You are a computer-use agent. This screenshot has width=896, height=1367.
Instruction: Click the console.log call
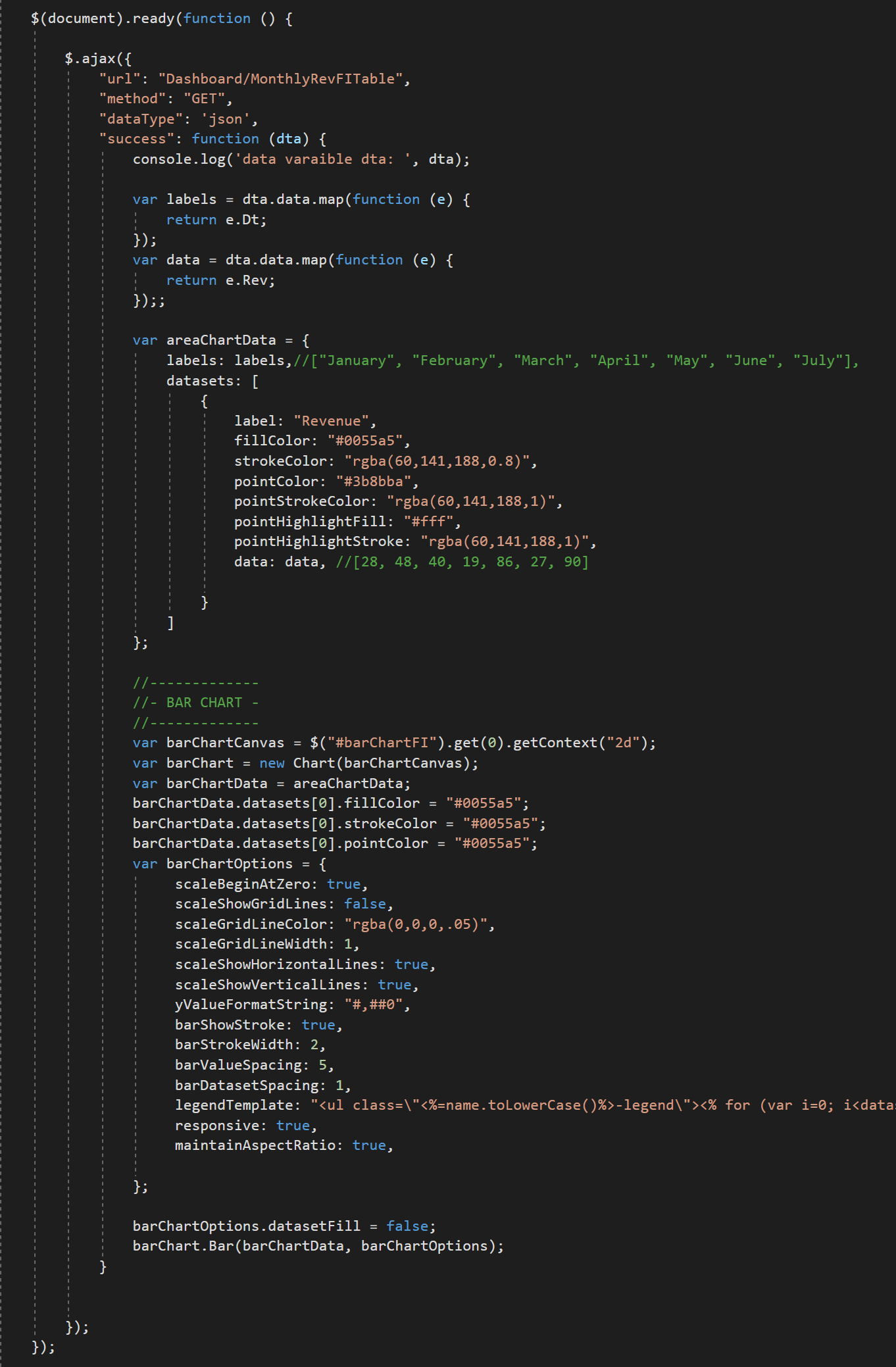click(301, 159)
